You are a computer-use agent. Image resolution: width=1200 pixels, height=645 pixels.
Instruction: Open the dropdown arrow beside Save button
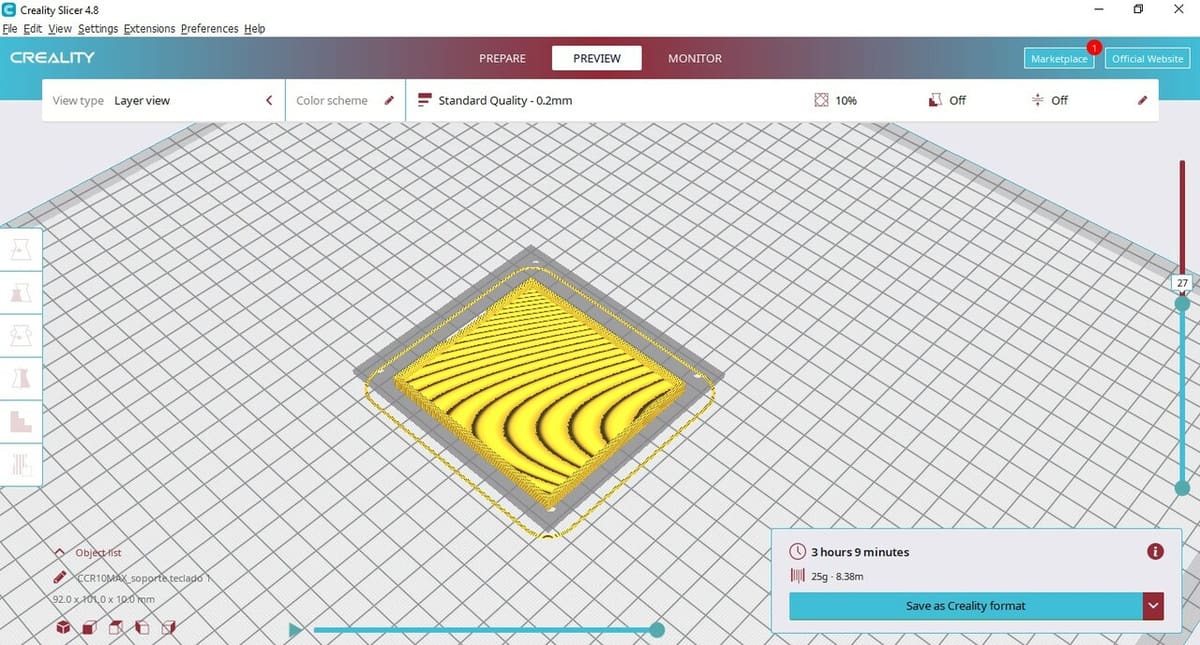pyautogui.click(x=1154, y=606)
